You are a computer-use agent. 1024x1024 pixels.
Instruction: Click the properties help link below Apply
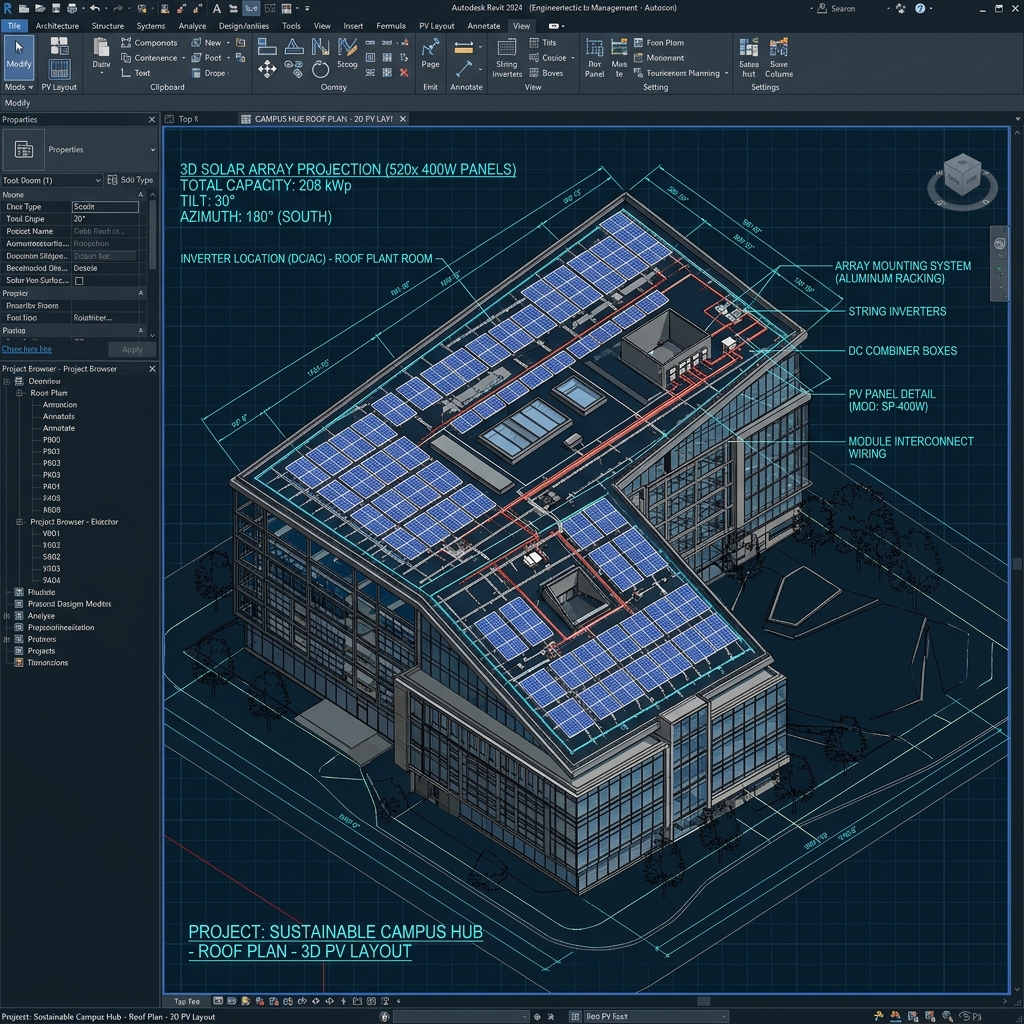tap(27, 349)
